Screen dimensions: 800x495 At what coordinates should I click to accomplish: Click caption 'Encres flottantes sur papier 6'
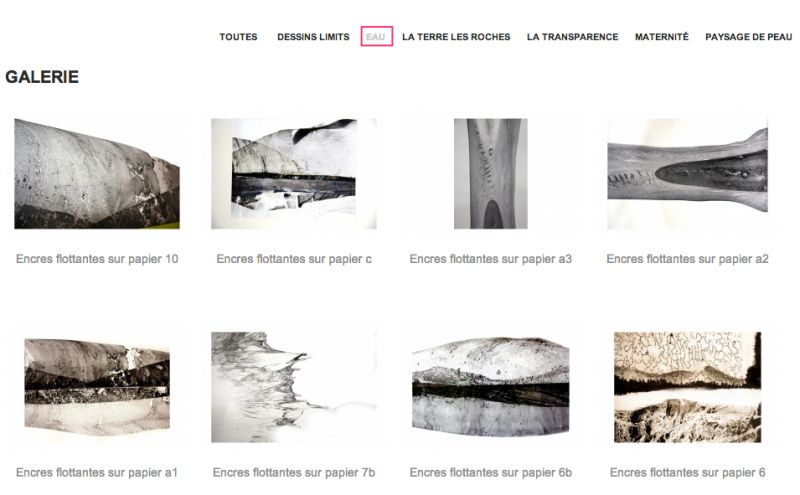687,473
